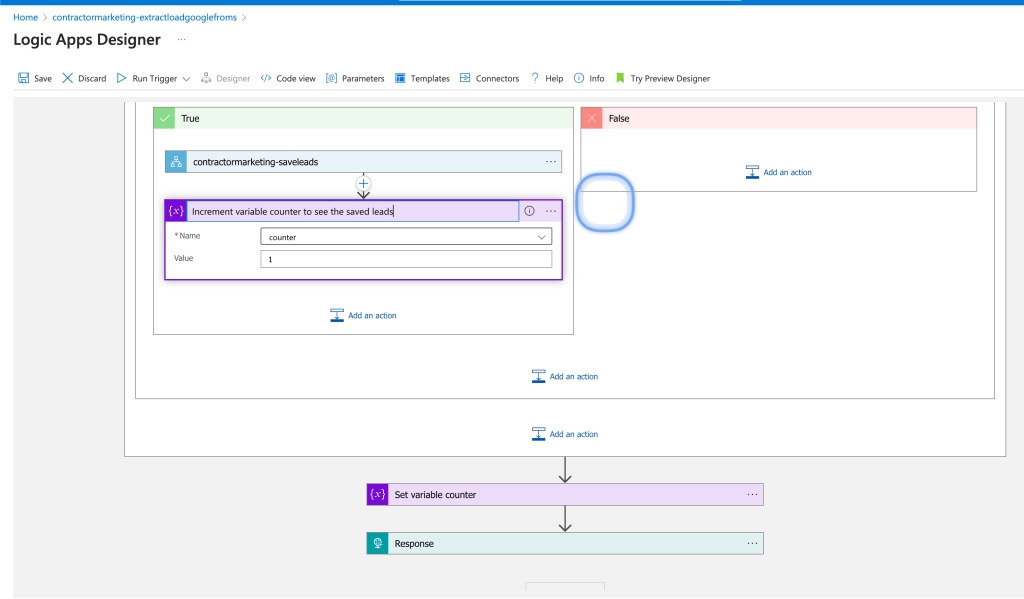This screenshot has width=1024, height=599.
Task: Open ellipsis menu of Increment variable action
Action: point(551,212)
